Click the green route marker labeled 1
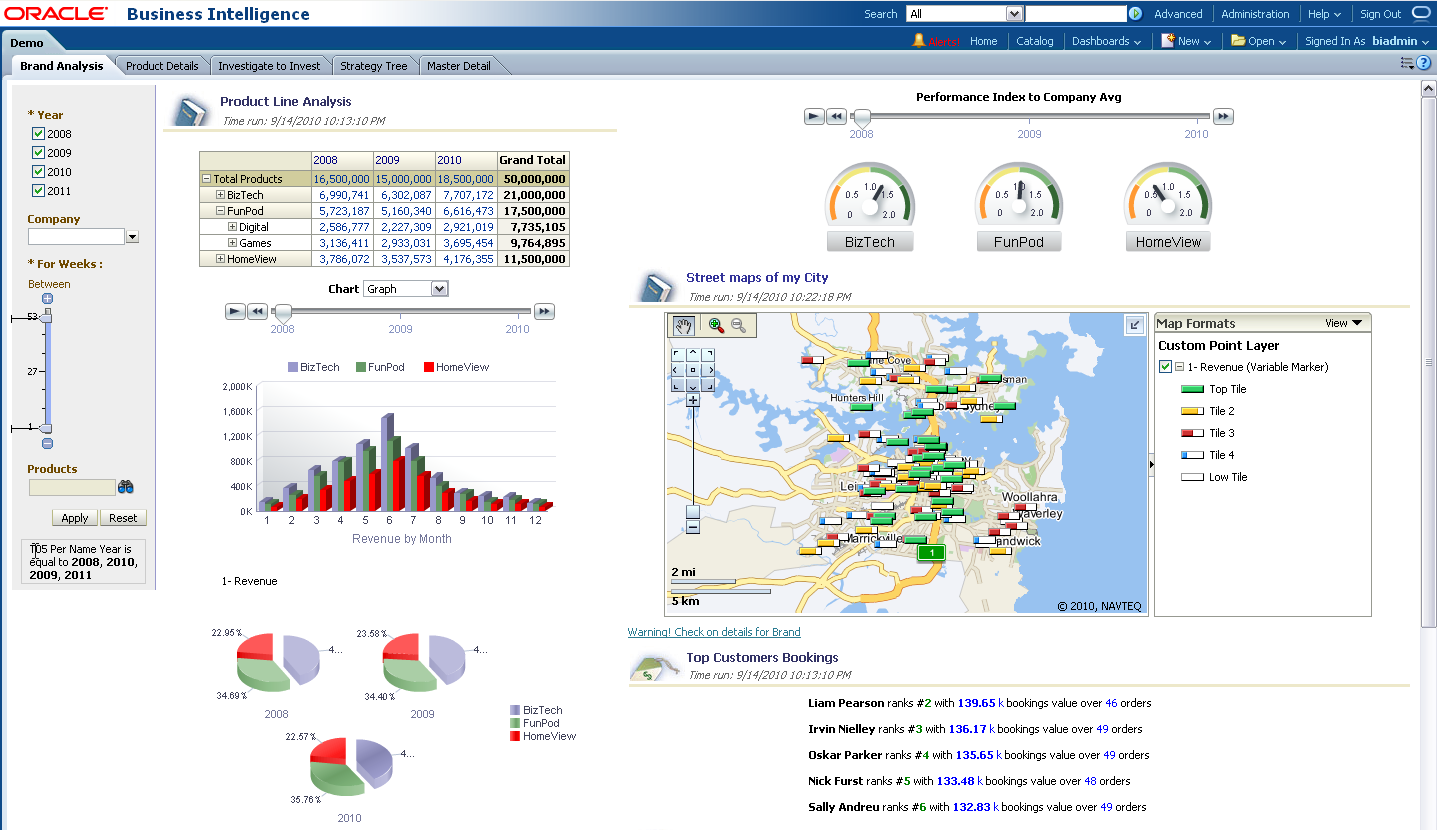The image size is (1437, 830). tap(932, 552)
